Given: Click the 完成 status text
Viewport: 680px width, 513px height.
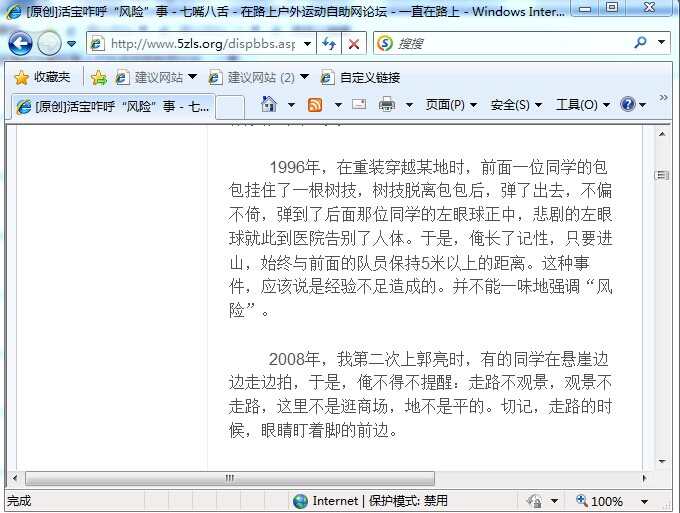Looking at the screenshot, I should point(19,501).
